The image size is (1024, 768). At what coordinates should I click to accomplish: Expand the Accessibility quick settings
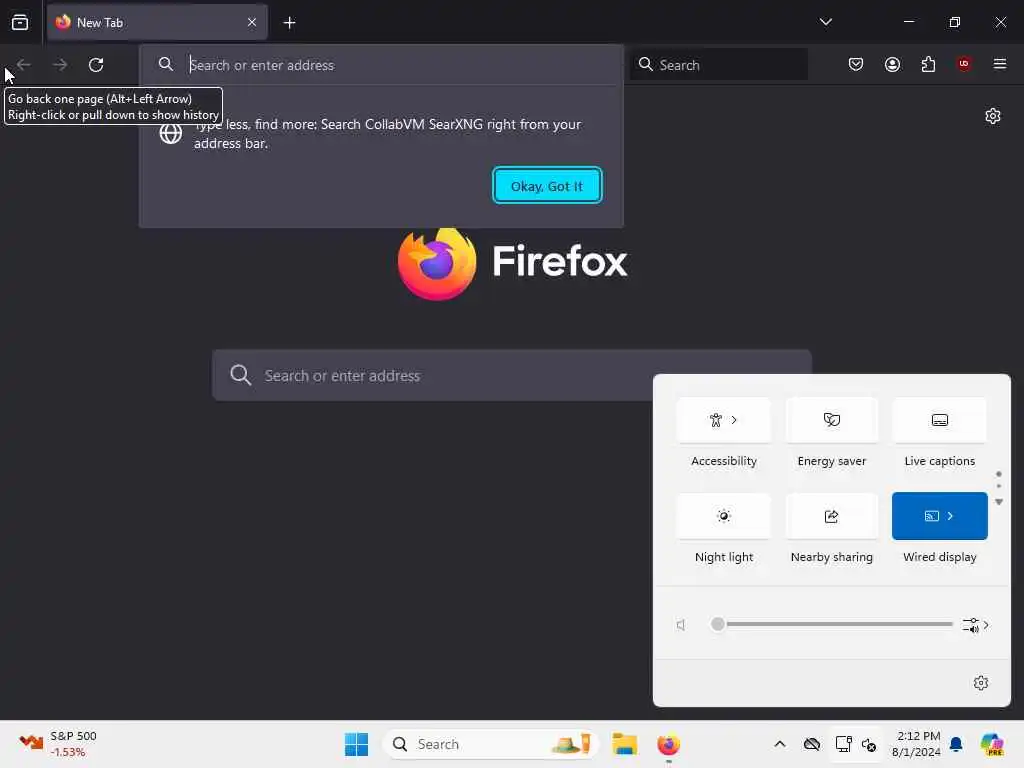(724, 420)
